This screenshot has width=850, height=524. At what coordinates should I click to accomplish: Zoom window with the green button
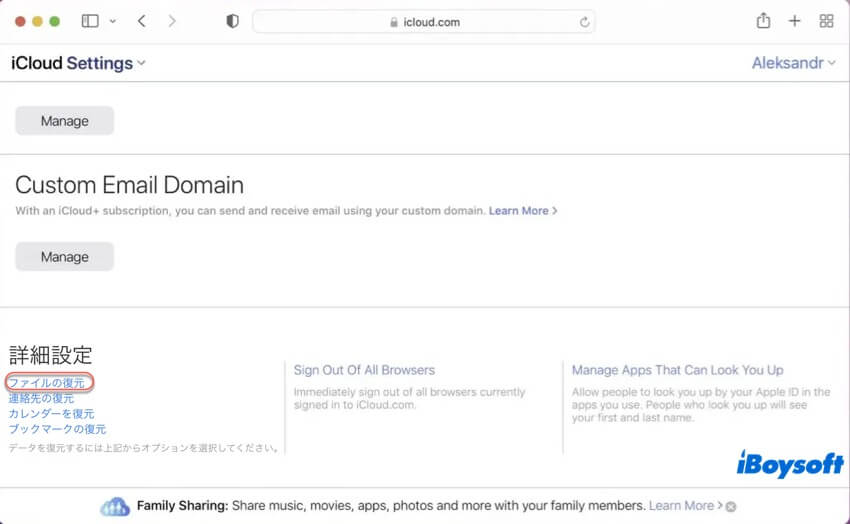(x=54, y=21)
